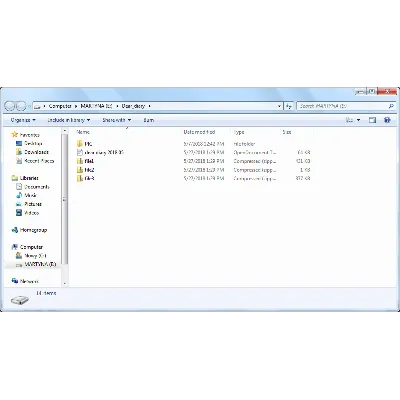Sort by the Date modified column header

pyautogui.click(x=199, y=132)
